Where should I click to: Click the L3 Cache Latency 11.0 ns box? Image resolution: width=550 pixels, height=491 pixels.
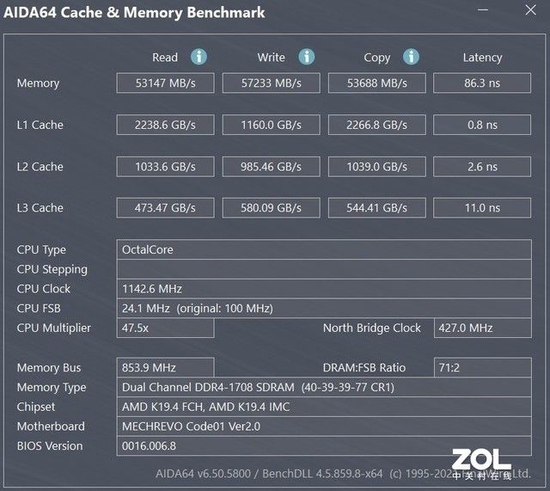(482, 208)
